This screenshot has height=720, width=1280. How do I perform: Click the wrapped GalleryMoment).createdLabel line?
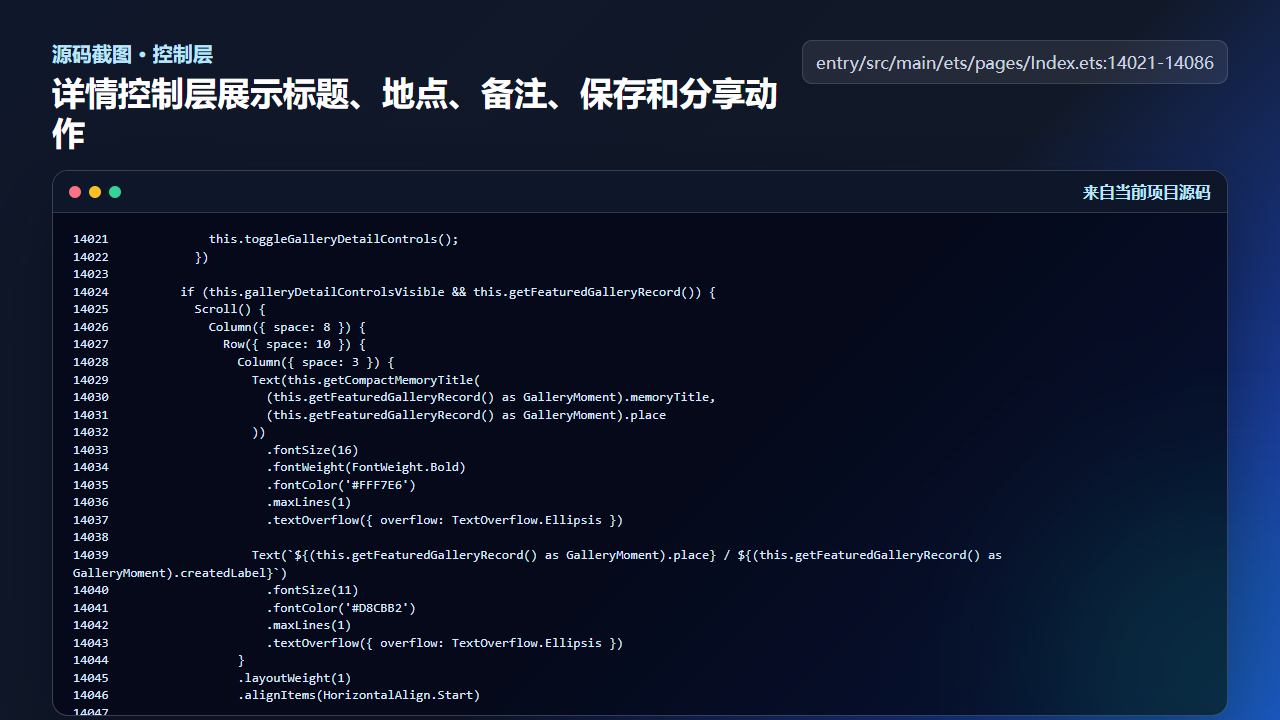[x=180, y=573]
